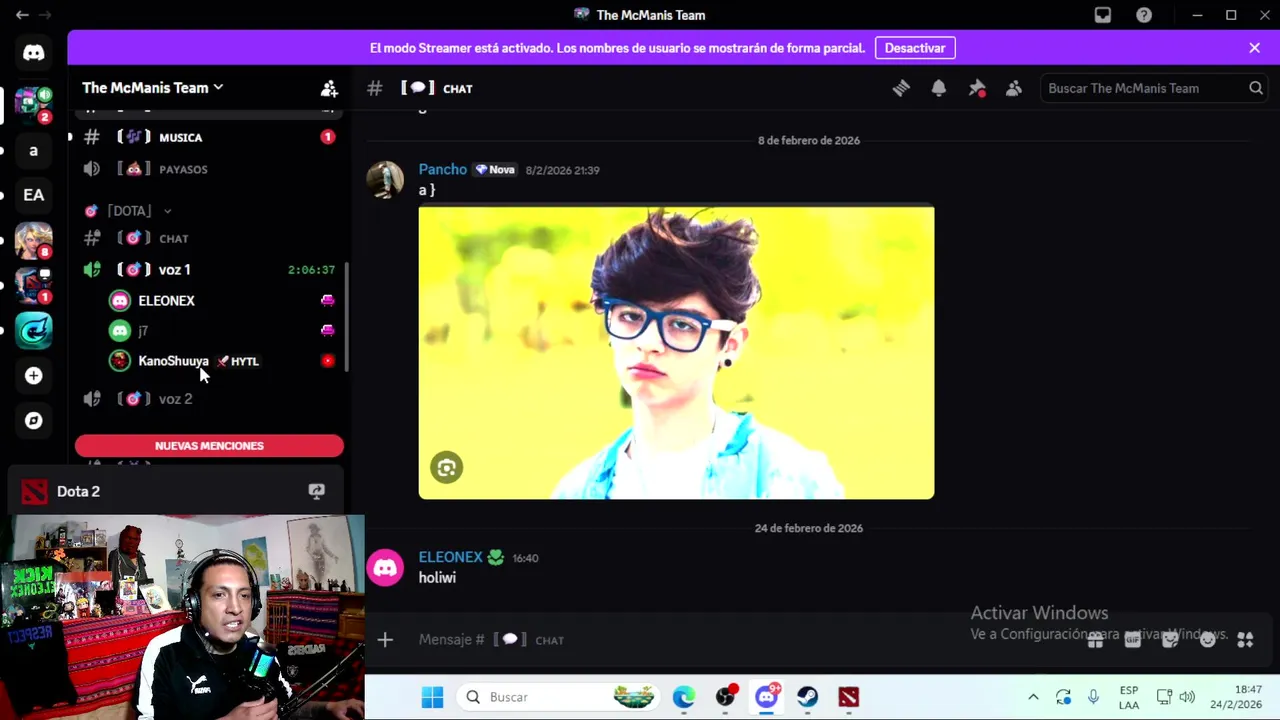Open the server with 8 notifications badge
The width and height of the screenshot is (1280, 720).
(x=34, y=240)
